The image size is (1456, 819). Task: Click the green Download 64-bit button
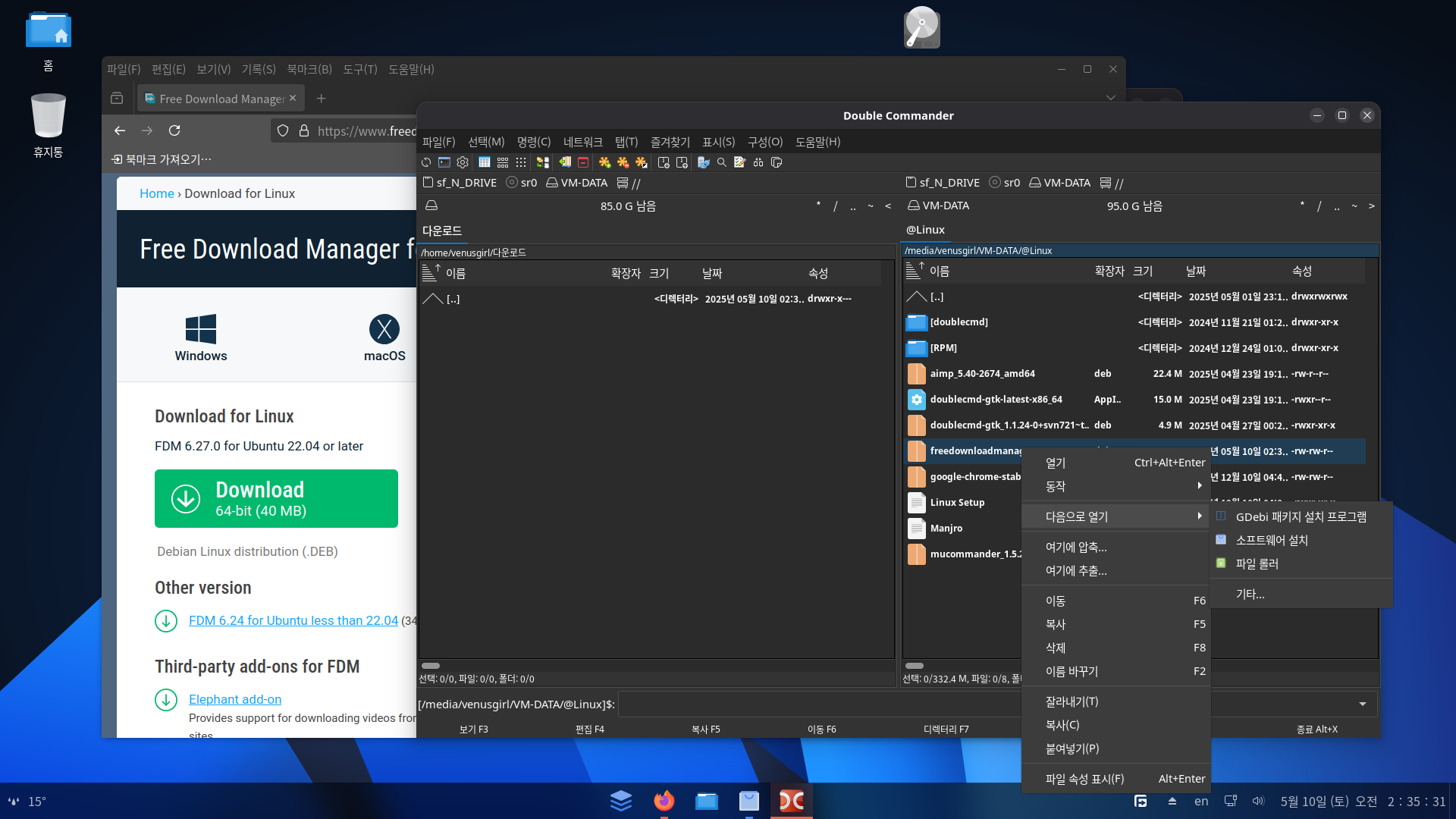pyautogui.click(x=276, y=498)
